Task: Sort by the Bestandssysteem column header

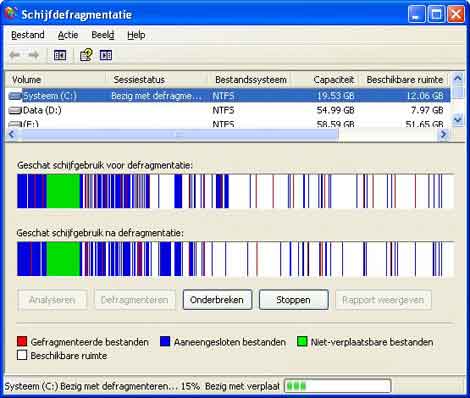Action: pos(250,80)
